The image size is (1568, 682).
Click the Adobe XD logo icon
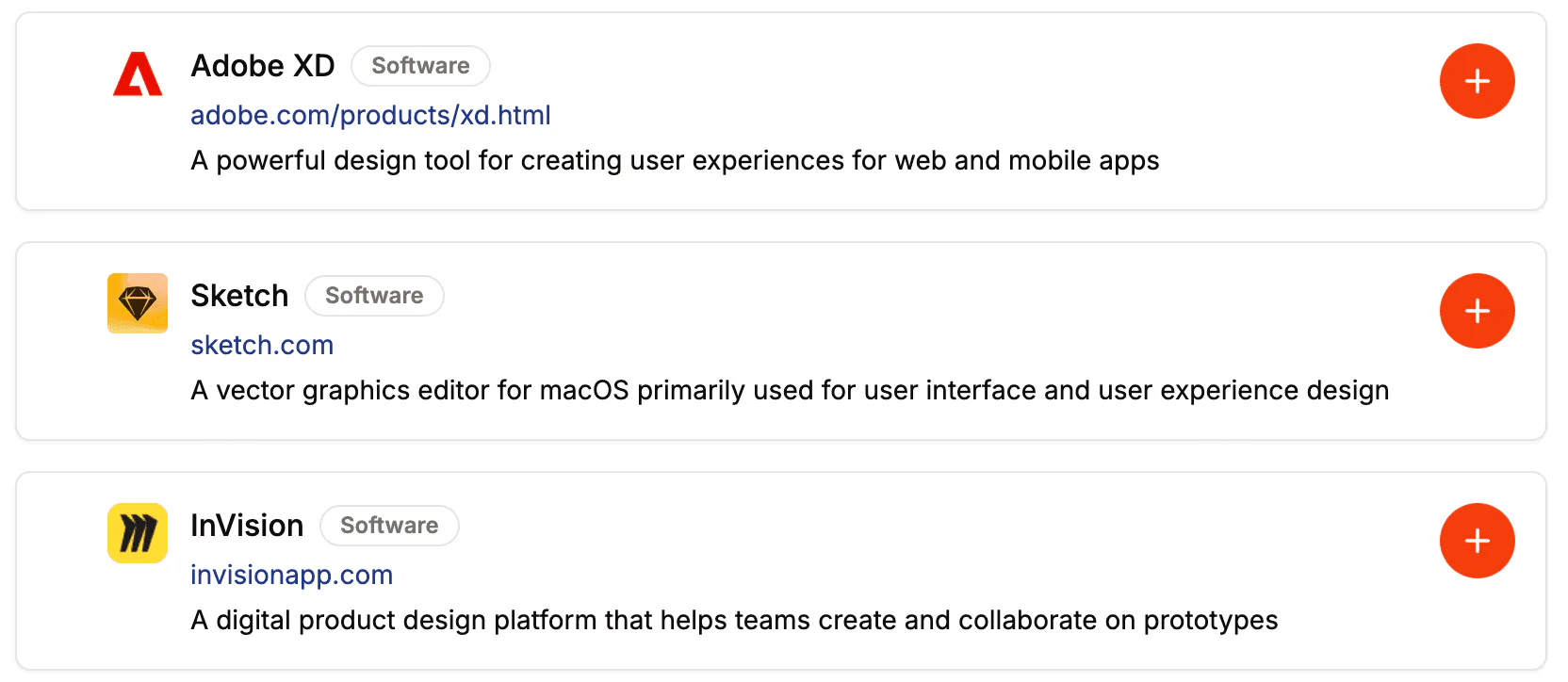[138, 73]
